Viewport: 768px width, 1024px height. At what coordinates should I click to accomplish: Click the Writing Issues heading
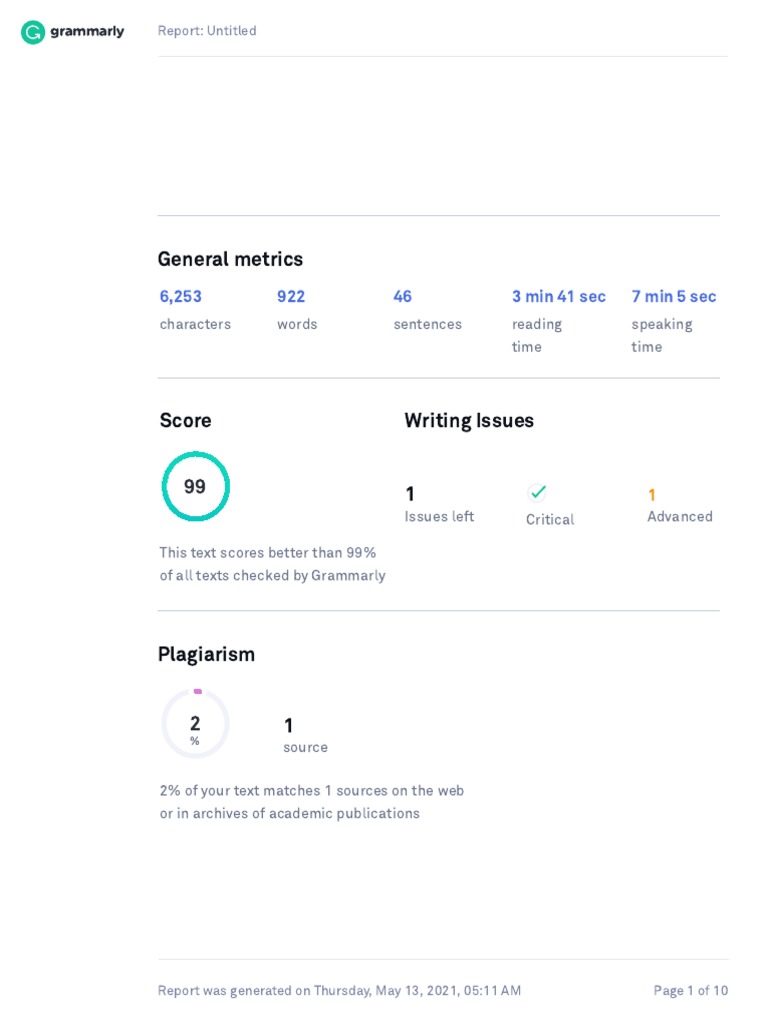pyautogui.click(x=469, y=421)
